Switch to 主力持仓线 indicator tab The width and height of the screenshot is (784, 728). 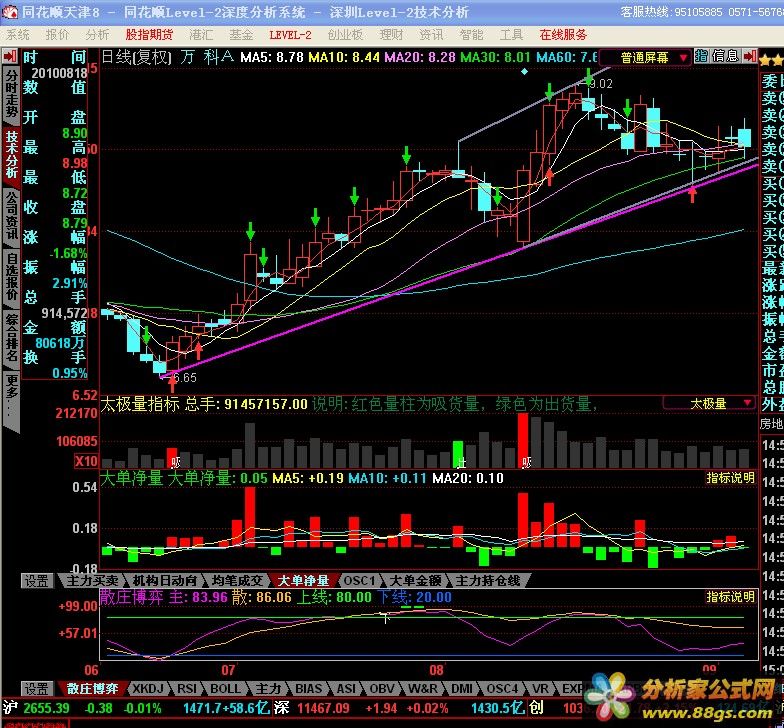(488, 580)
